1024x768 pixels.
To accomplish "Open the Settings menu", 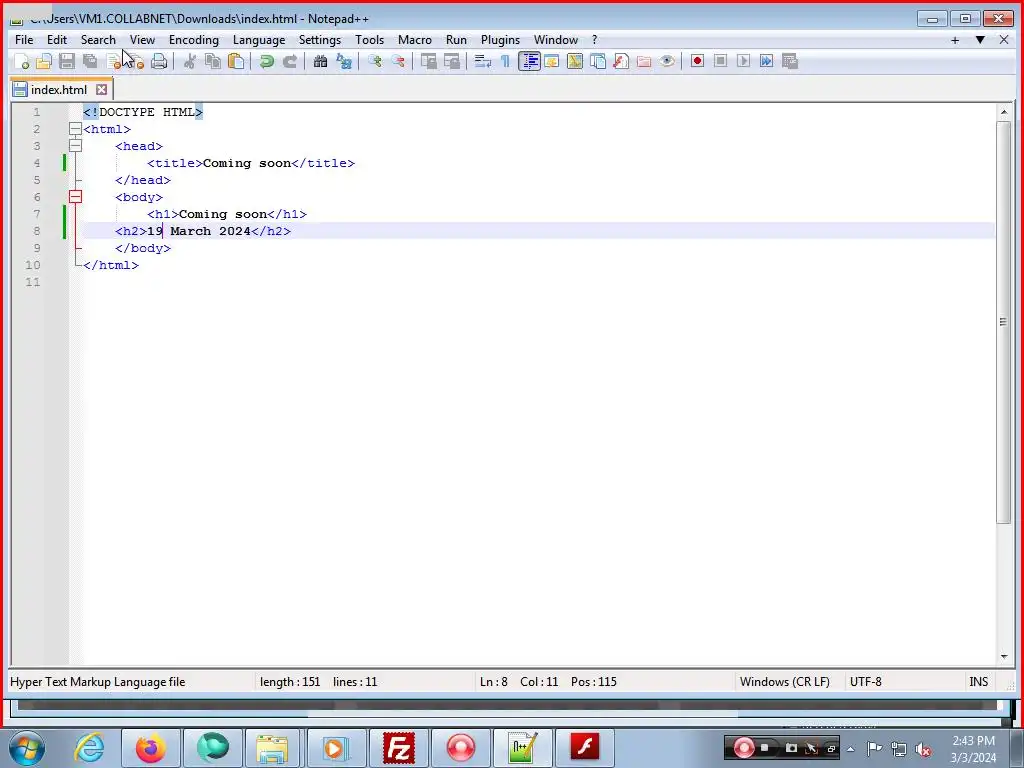I will click(320, 40).
